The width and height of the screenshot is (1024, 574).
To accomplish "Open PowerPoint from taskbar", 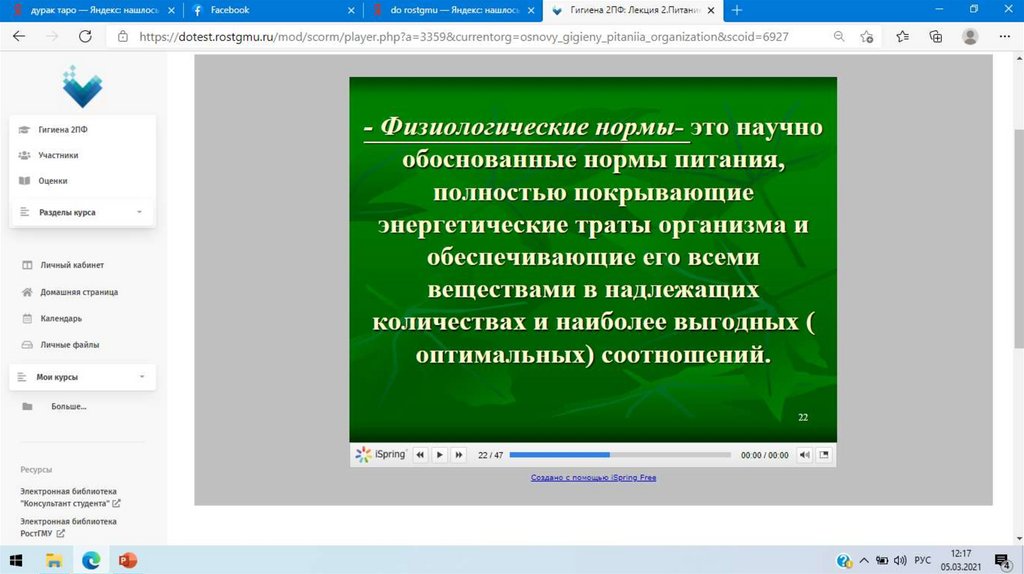I will 128,560.
